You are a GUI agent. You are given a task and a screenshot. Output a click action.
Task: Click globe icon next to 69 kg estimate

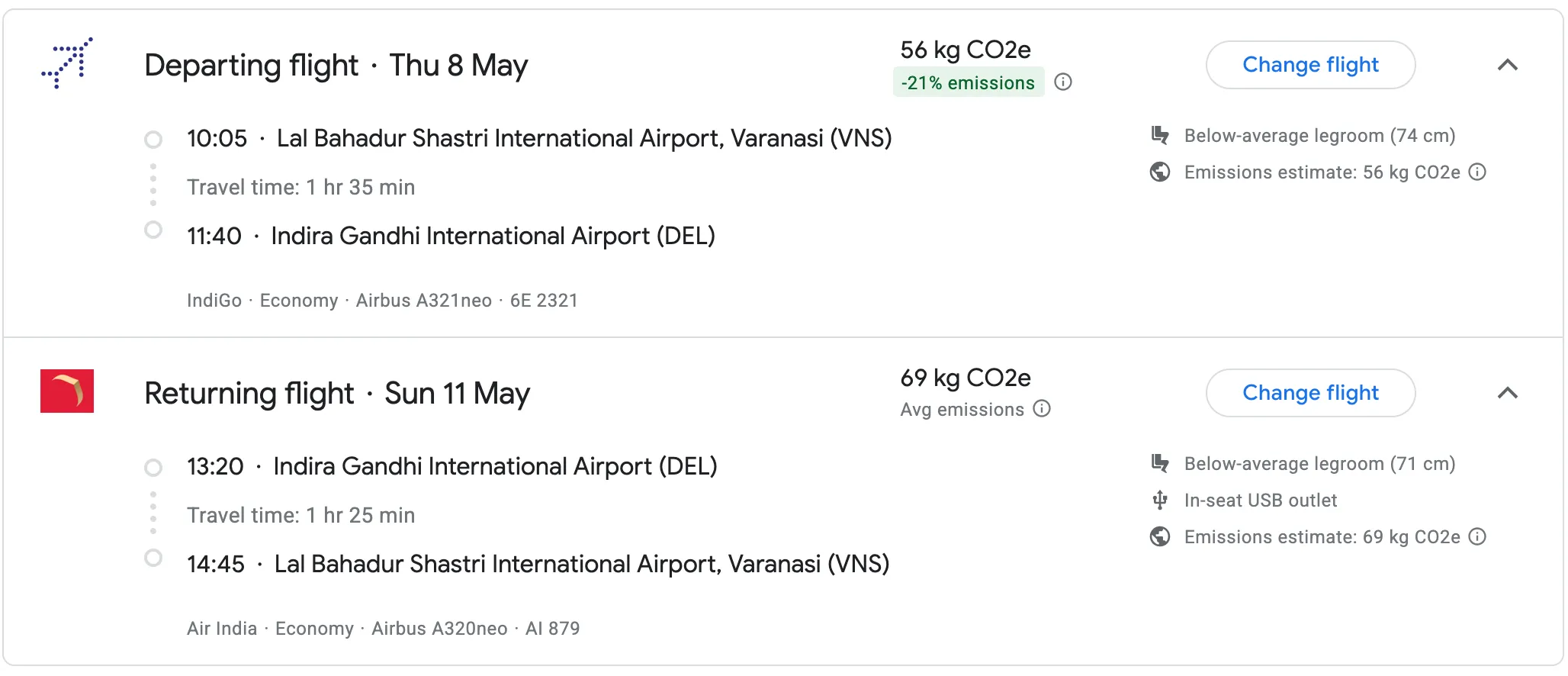pyautogui.click(x=1160, y=537)
